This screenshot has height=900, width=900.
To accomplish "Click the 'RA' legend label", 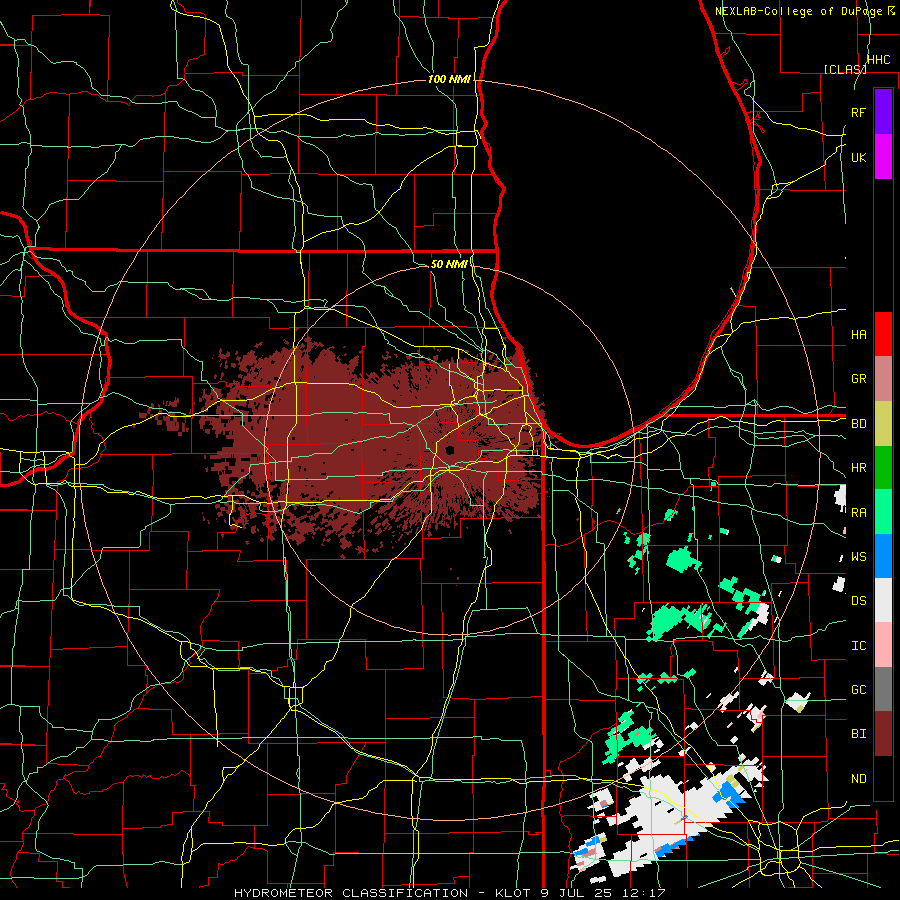I will [859, 512].
